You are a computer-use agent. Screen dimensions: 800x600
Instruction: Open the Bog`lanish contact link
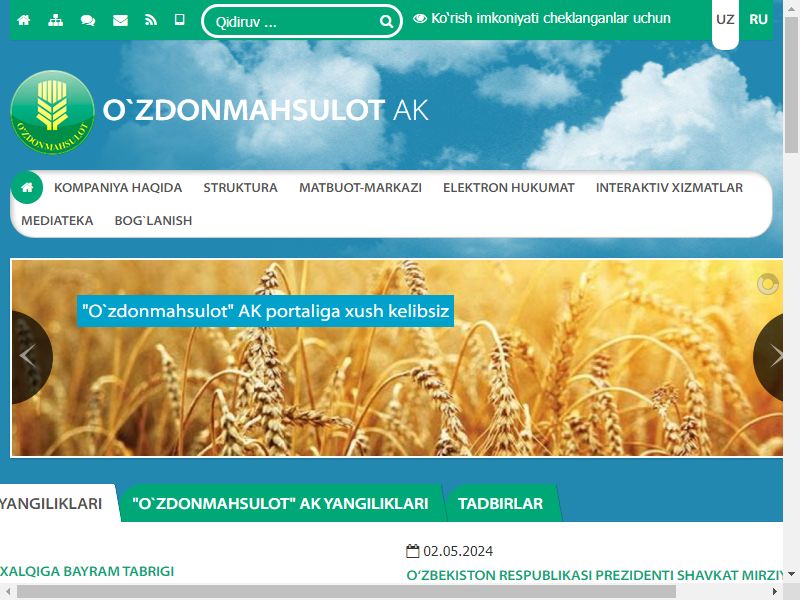click(x=153, y=221)
